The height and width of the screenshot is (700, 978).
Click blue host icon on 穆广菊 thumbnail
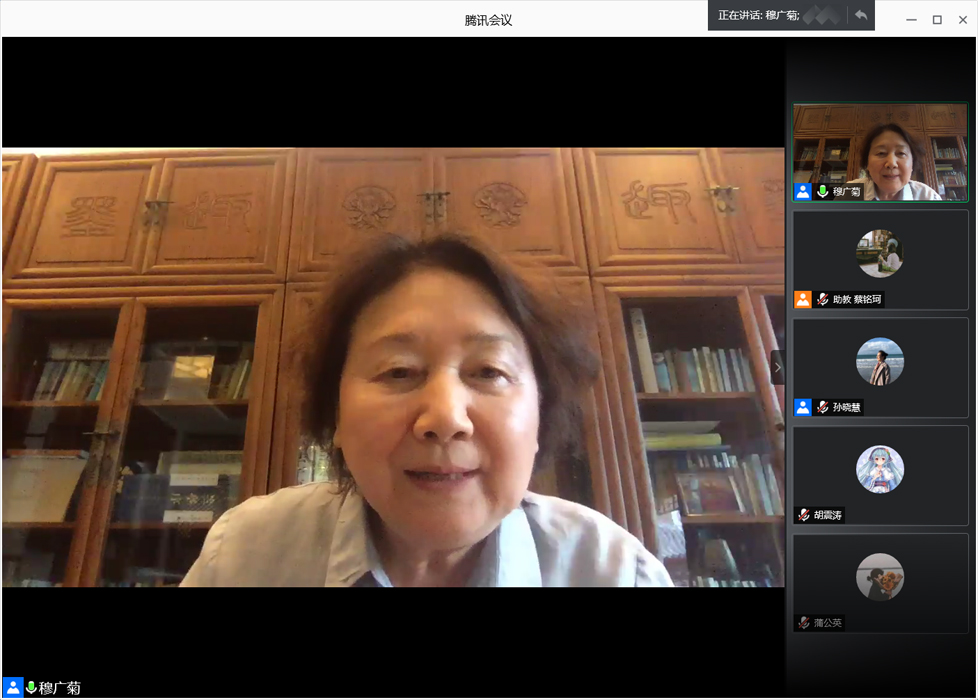[x=802, y=191]
